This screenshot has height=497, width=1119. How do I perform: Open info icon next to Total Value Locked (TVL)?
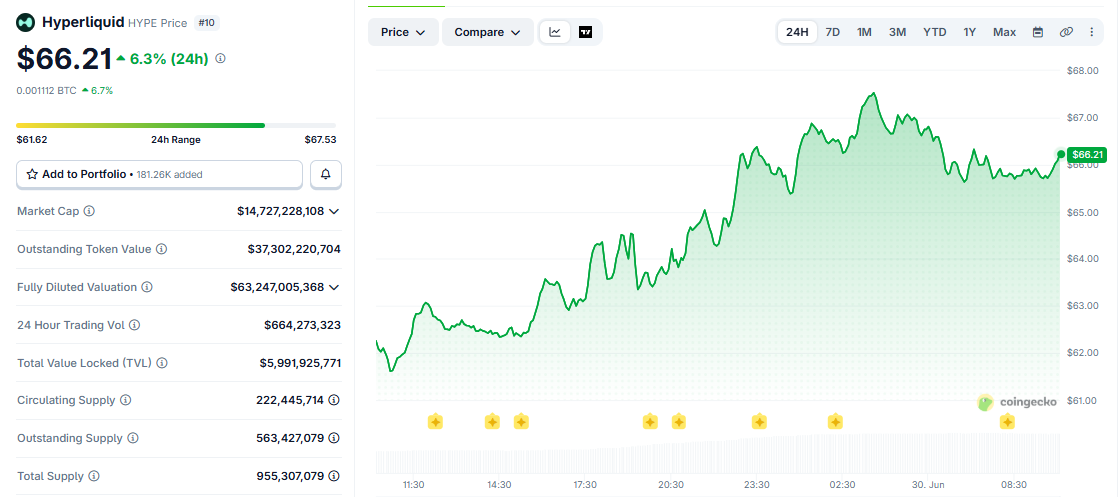(x=162, y=363)
